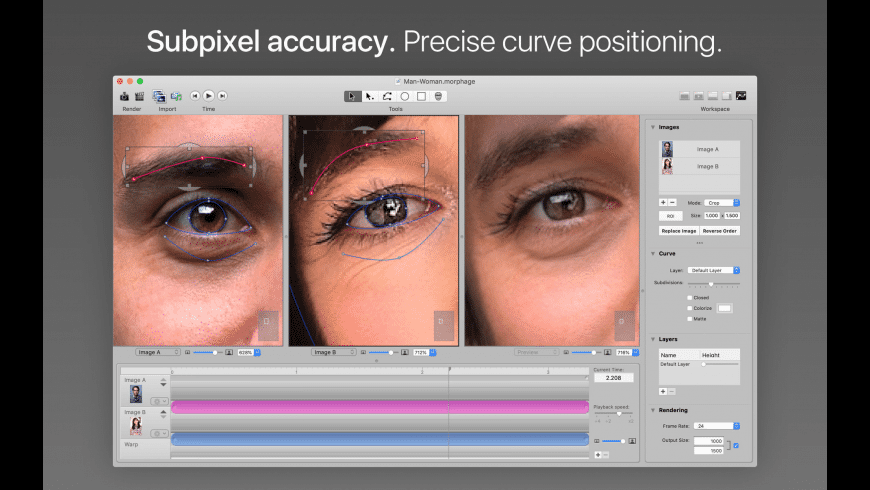This screenshot has height=490, width=870.
Task: Play the morph animation
Action: [209, 96]
